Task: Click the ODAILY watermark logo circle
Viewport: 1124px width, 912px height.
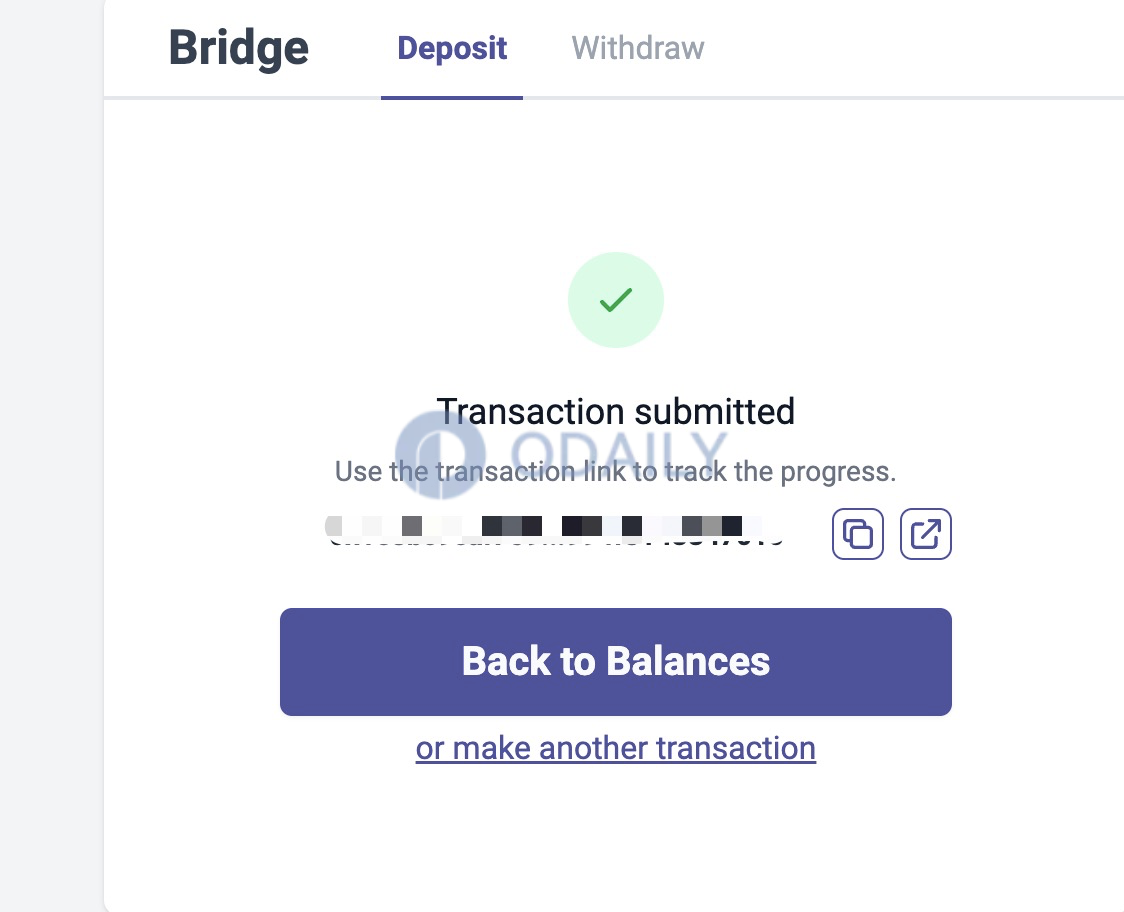Action: (x=440, y=454)
